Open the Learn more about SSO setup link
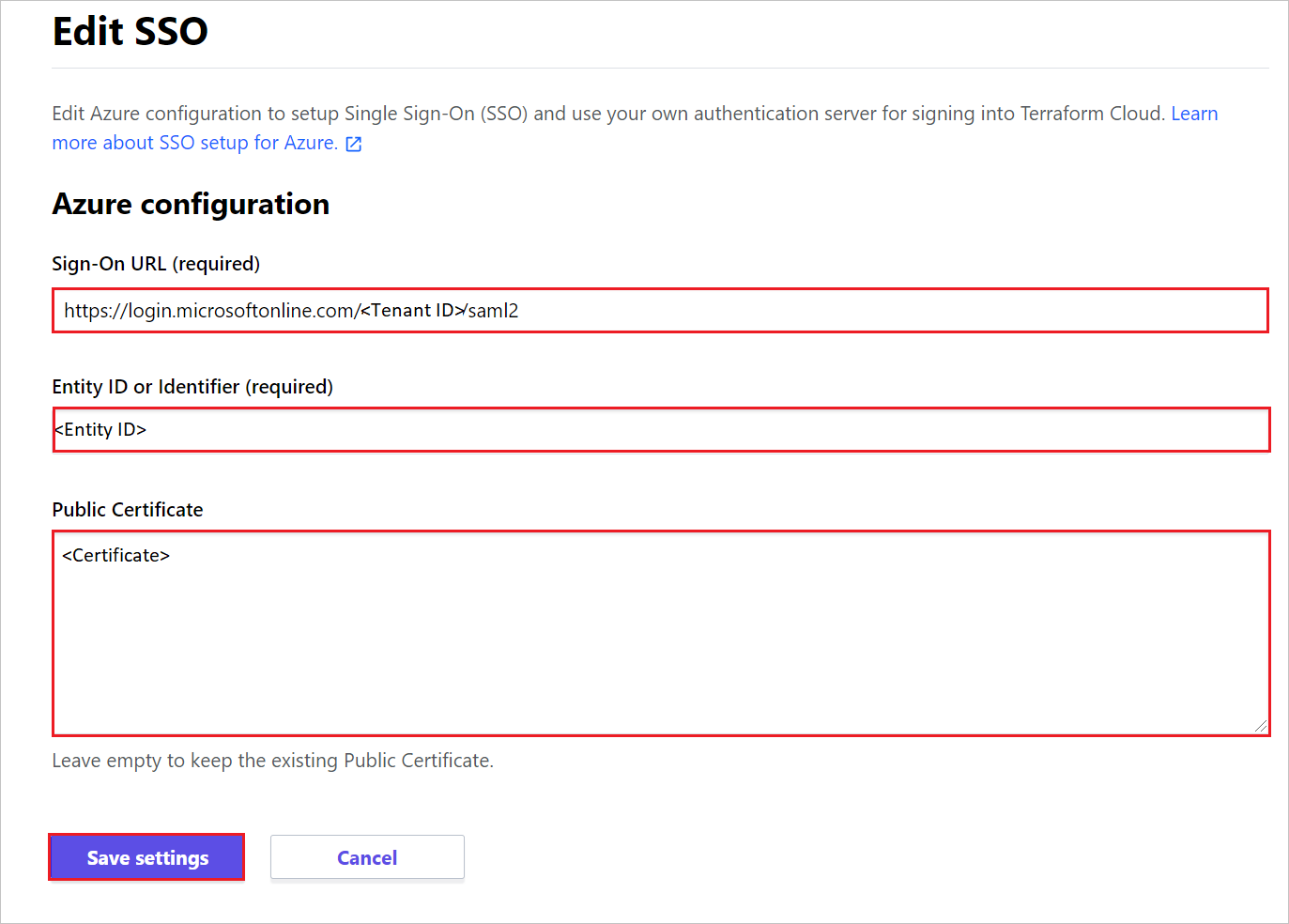1289x924 pixels. tap(188, 142)
